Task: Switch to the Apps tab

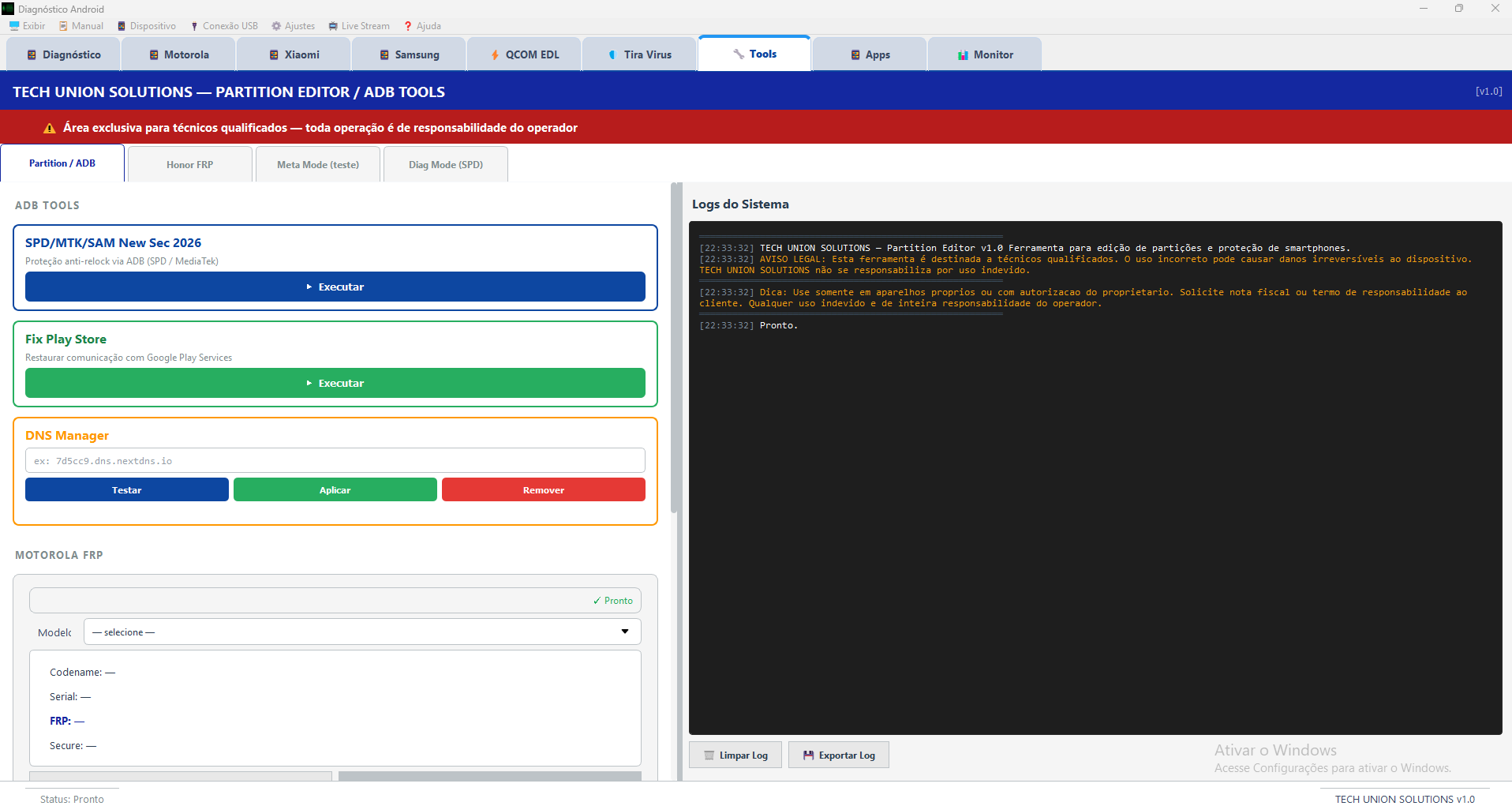Action: [870, 54]
